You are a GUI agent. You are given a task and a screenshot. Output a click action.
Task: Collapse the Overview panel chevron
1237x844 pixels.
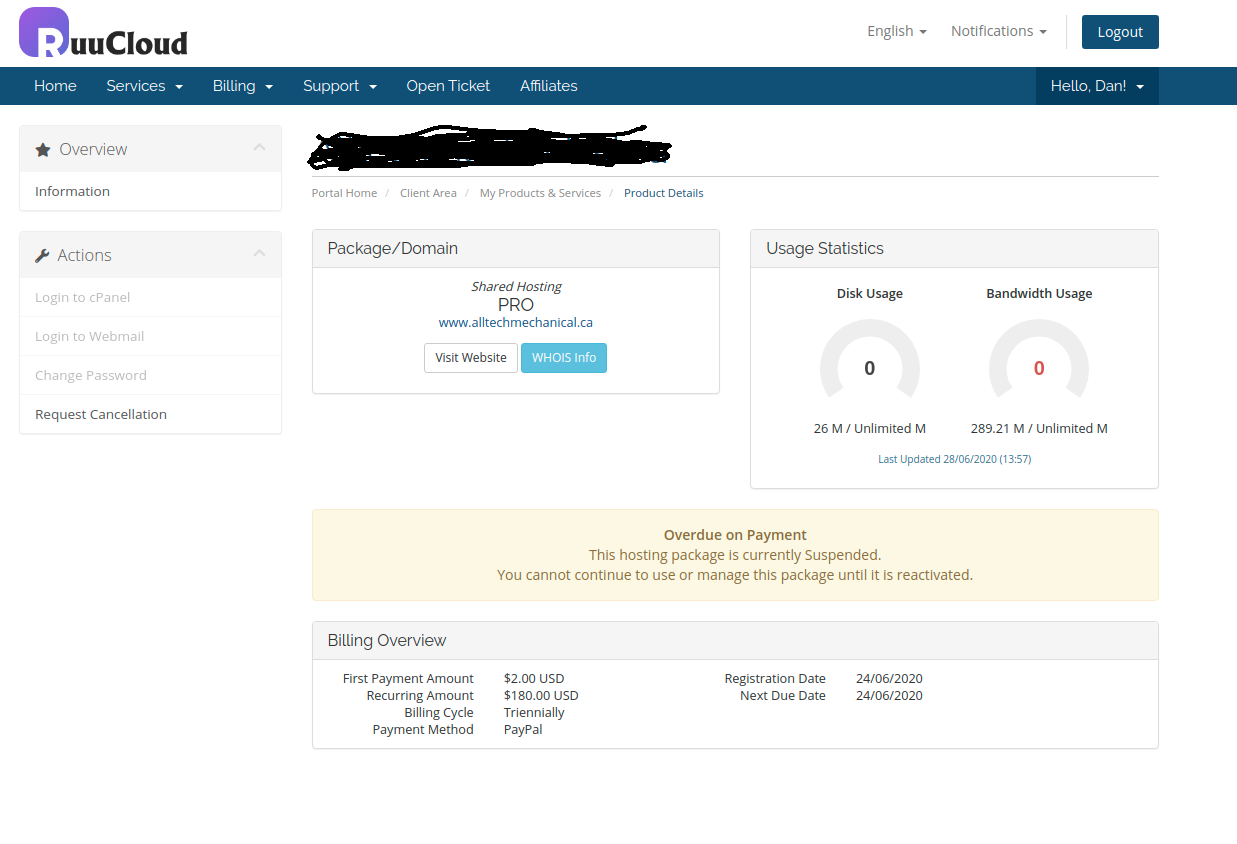(259, 148)
